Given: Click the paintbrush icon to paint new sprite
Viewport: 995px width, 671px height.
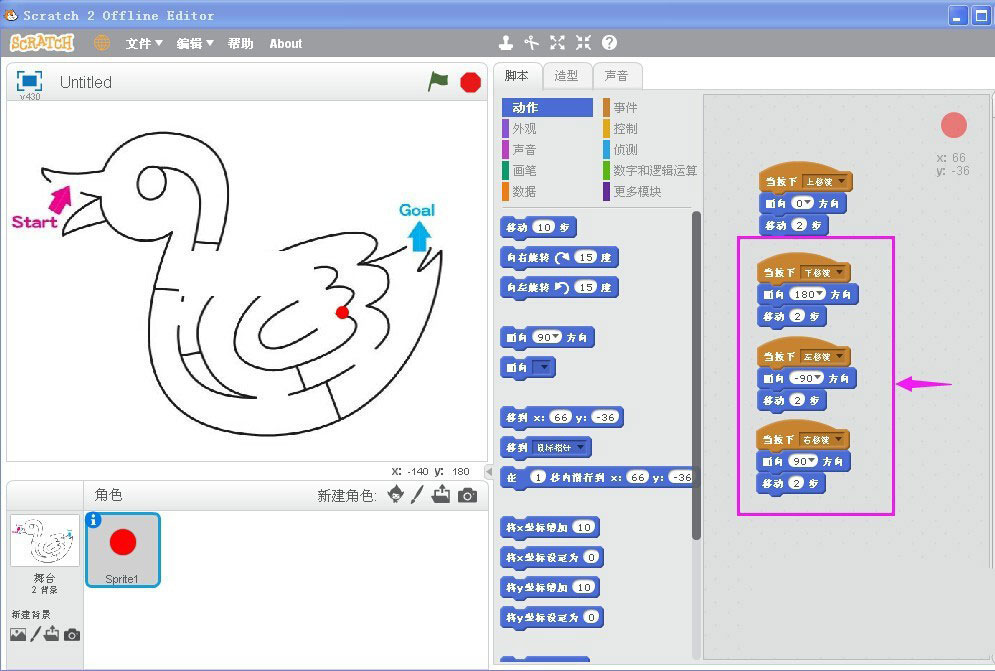Looking at the screenshot, I should 419,493.
